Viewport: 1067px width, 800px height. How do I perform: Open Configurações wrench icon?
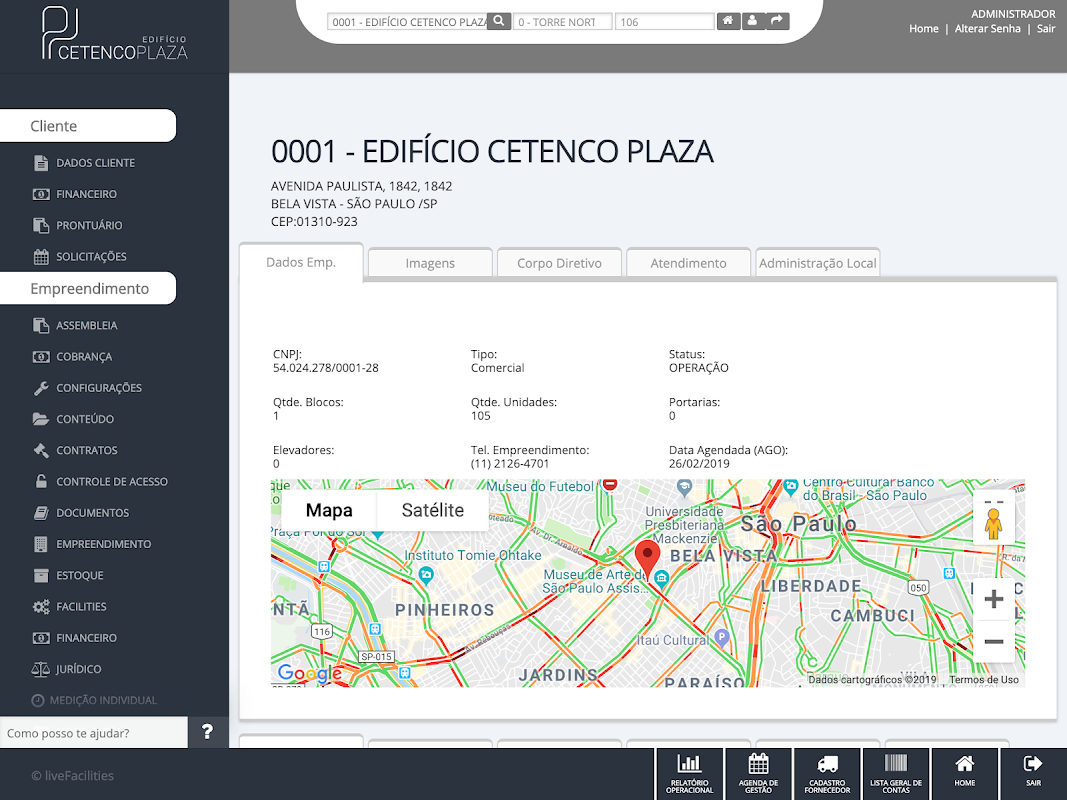click(41, 388)
